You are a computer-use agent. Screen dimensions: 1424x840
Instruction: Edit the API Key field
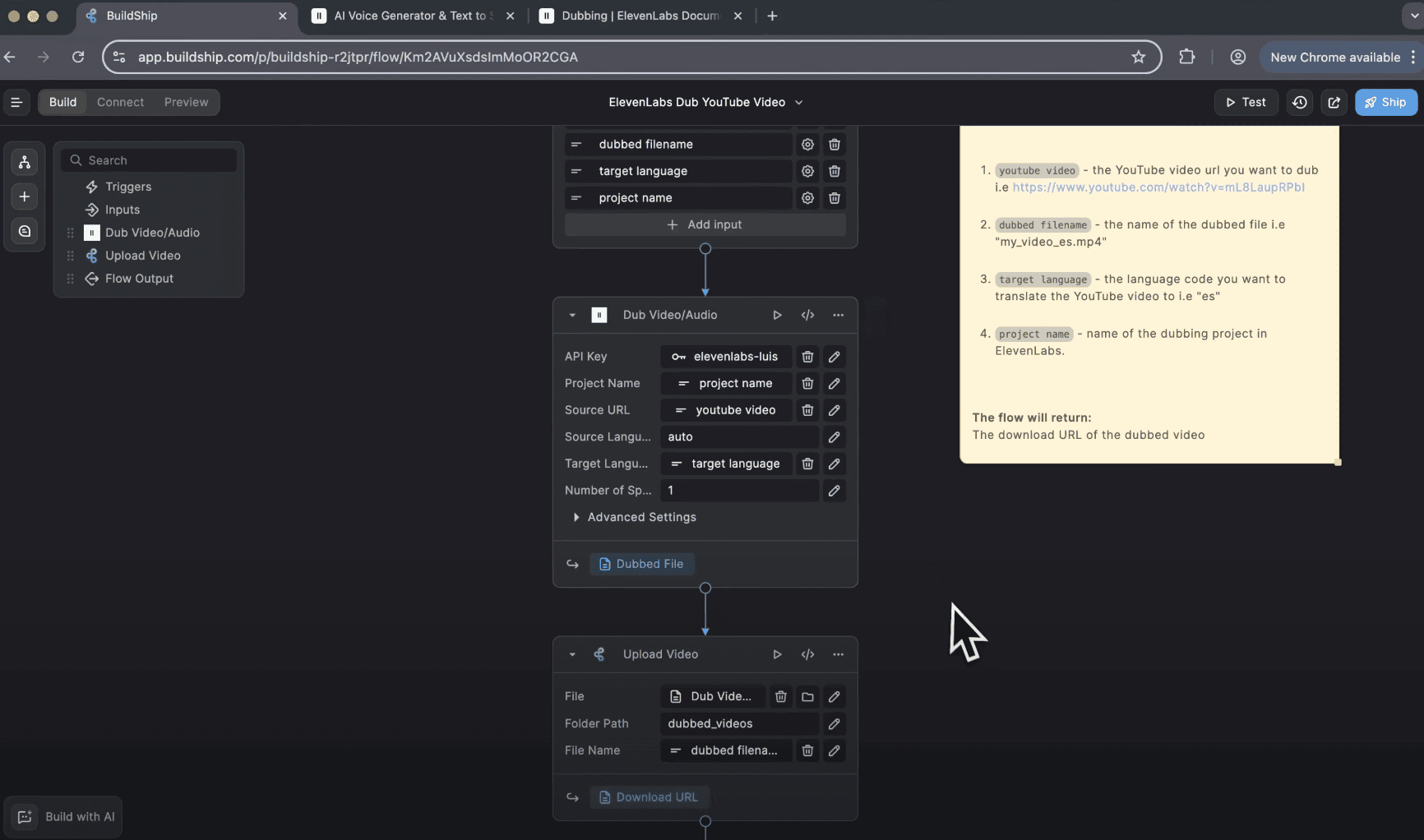(835, 357)
